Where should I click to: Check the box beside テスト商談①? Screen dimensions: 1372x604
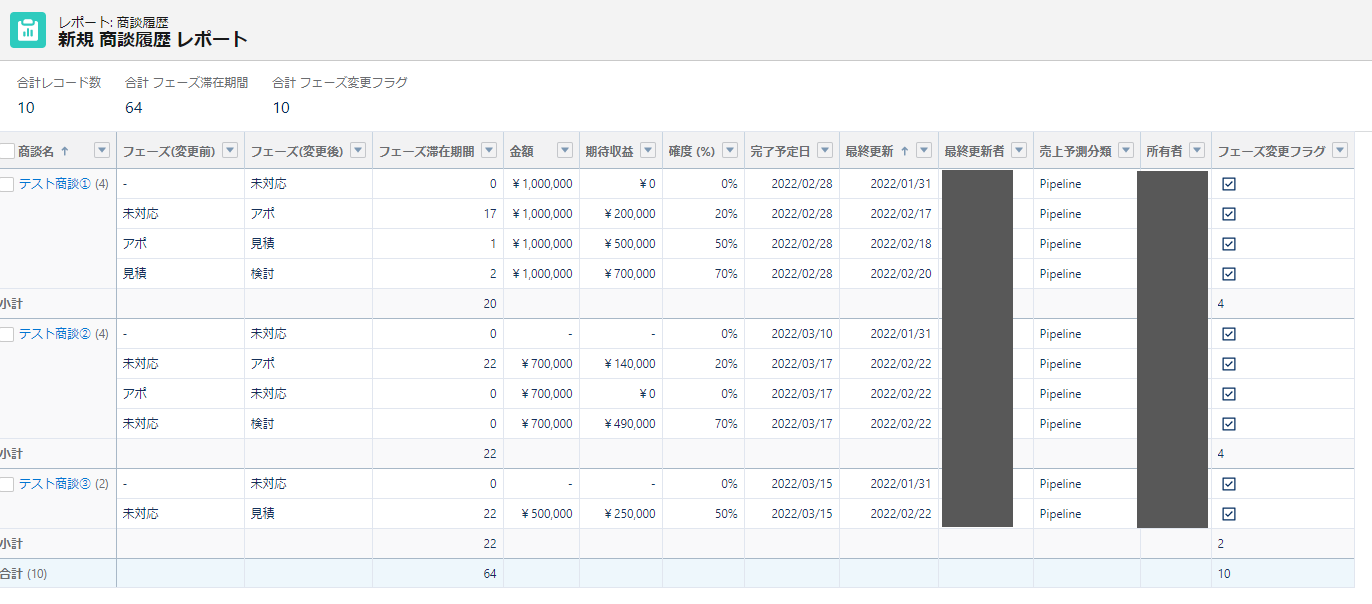pyautogui.click(x=8, y=185)
